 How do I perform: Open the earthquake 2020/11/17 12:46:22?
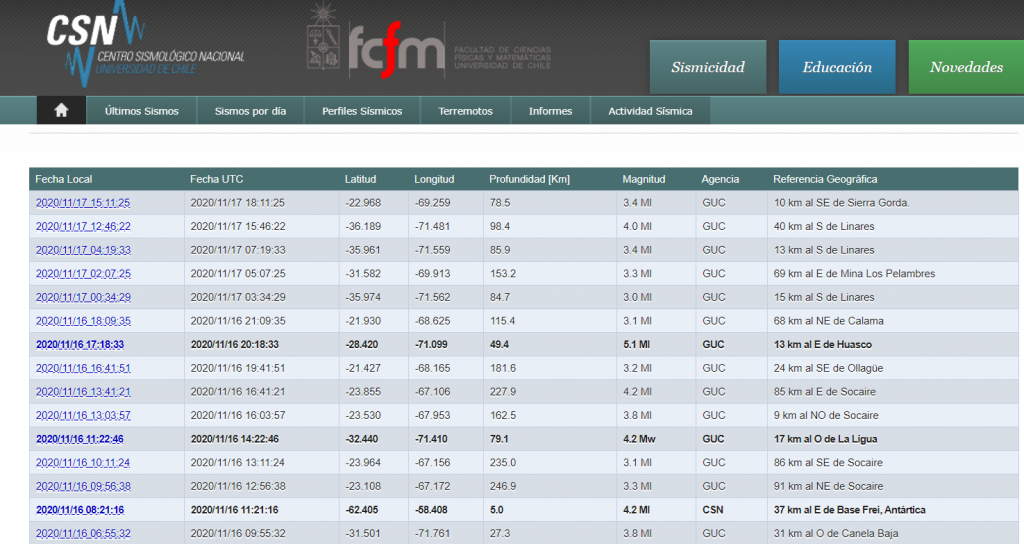(x=83, y=227)
